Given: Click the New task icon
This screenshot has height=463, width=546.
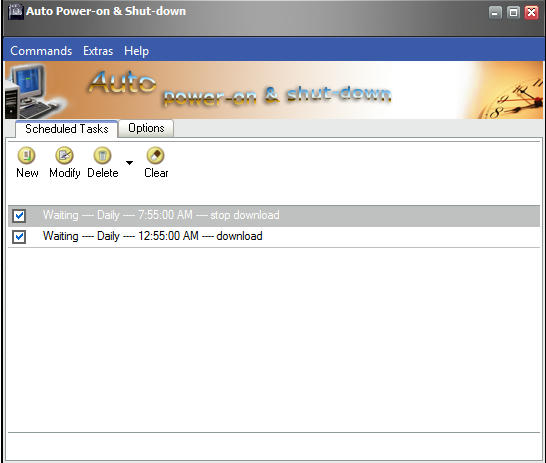Looking at the screenshot, I should pyautogui.click(x=26, y=155).
